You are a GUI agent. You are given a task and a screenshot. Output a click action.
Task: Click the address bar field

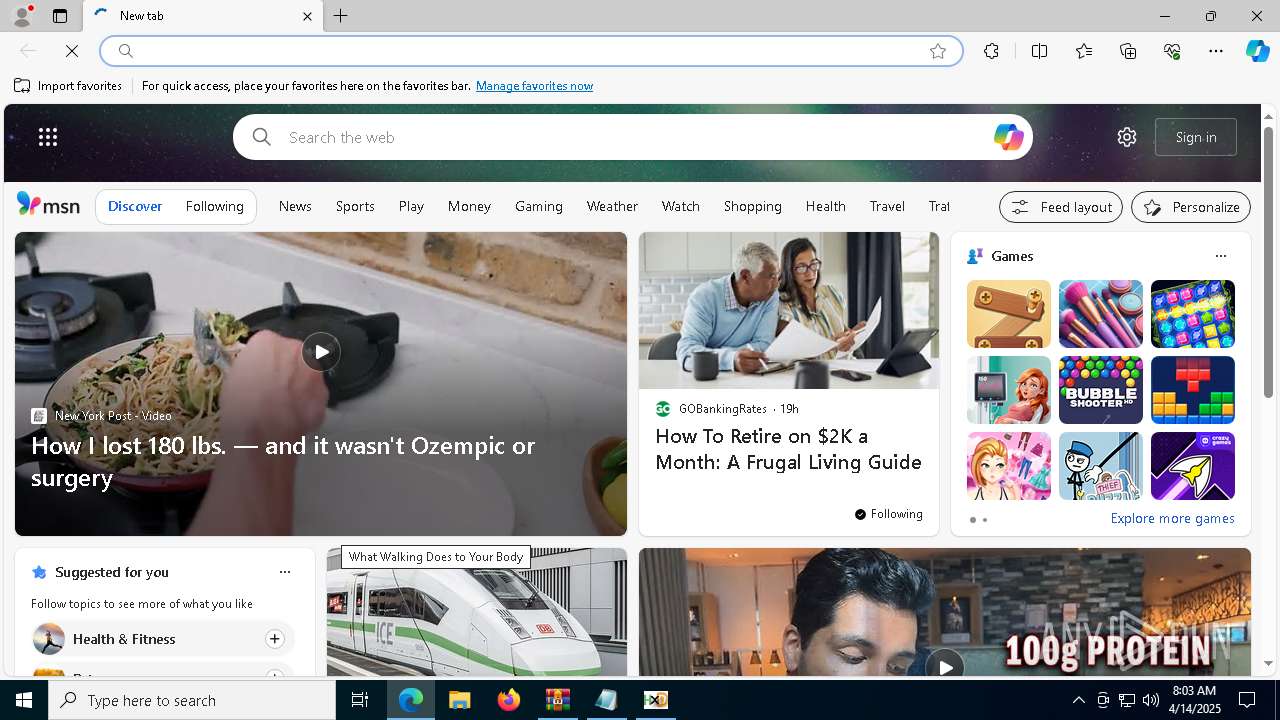(530, 51)
